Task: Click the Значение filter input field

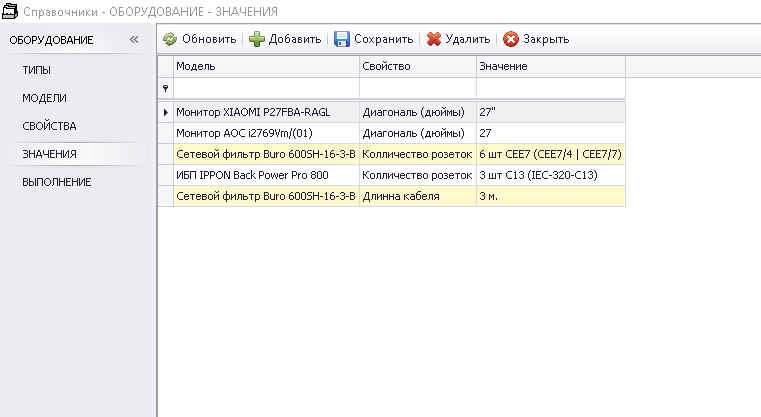Action: [x=551, y=88]
